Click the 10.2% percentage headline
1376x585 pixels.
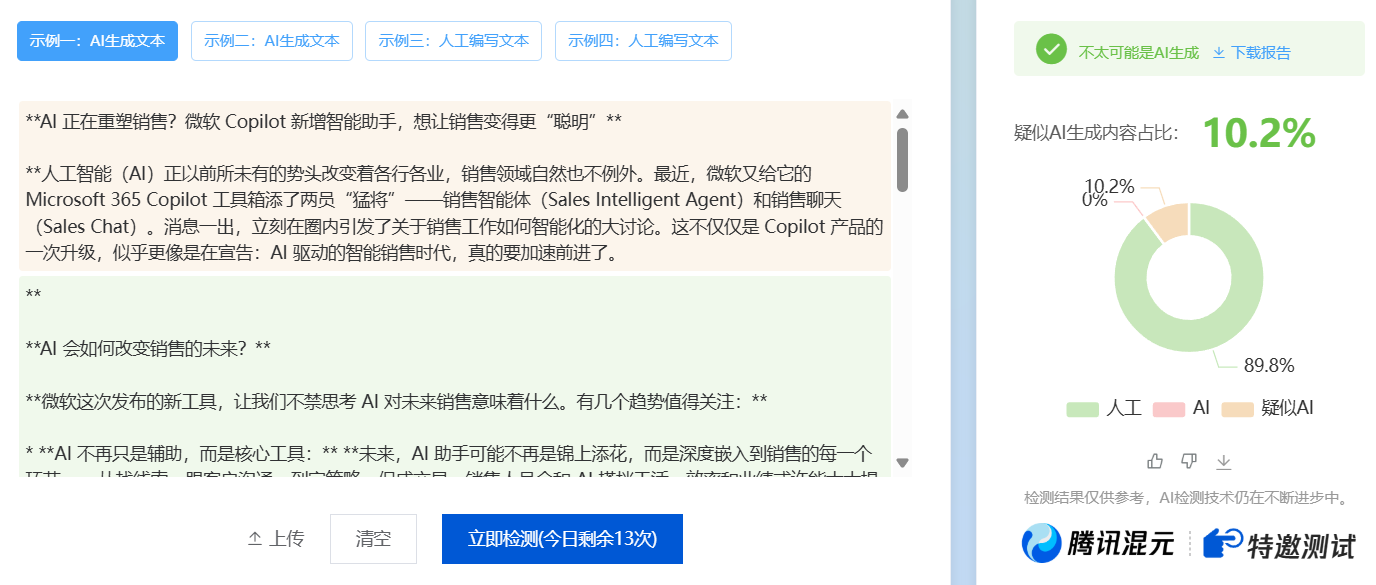pyautogui.click(x=1259, y=133)
